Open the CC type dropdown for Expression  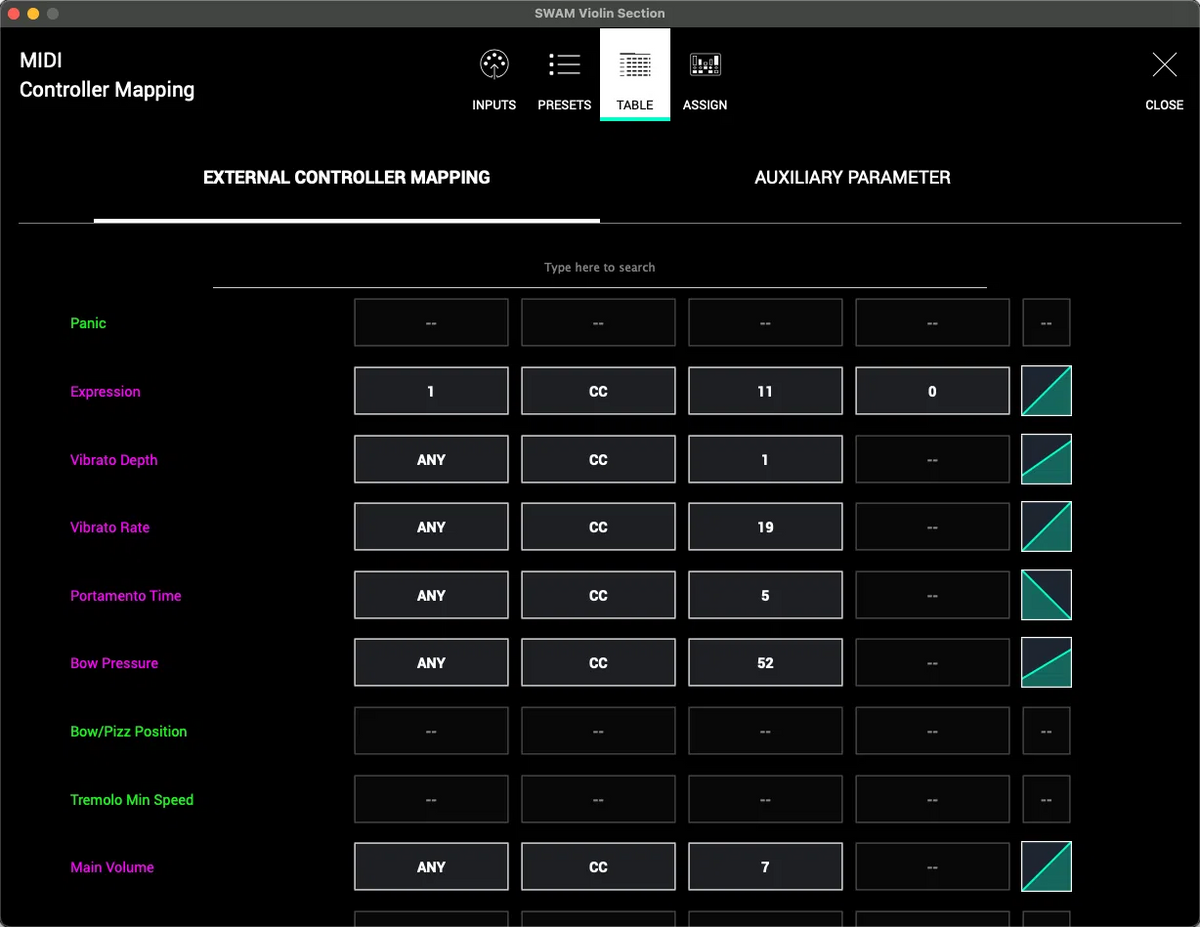pyautogui.click(x=598, y=390)
